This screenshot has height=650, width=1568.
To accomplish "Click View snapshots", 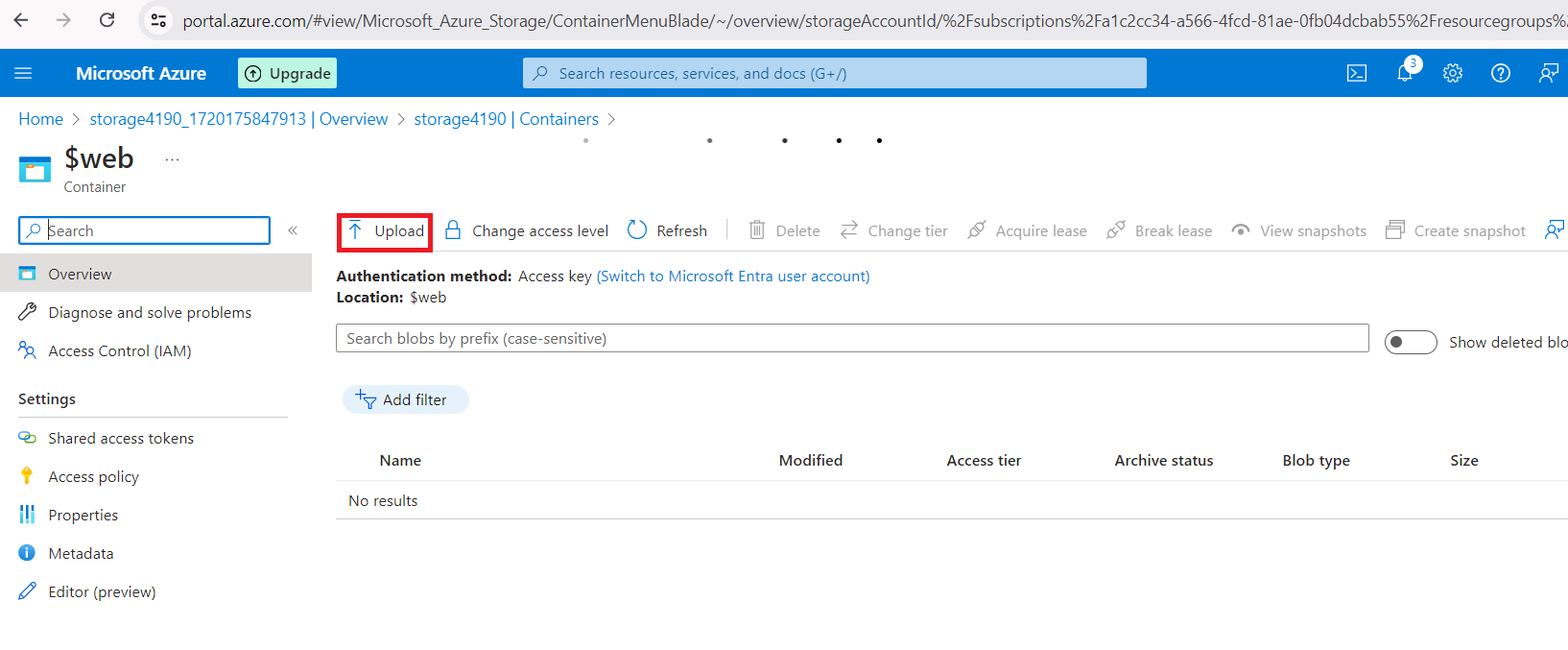I will tap(1299, 230).
